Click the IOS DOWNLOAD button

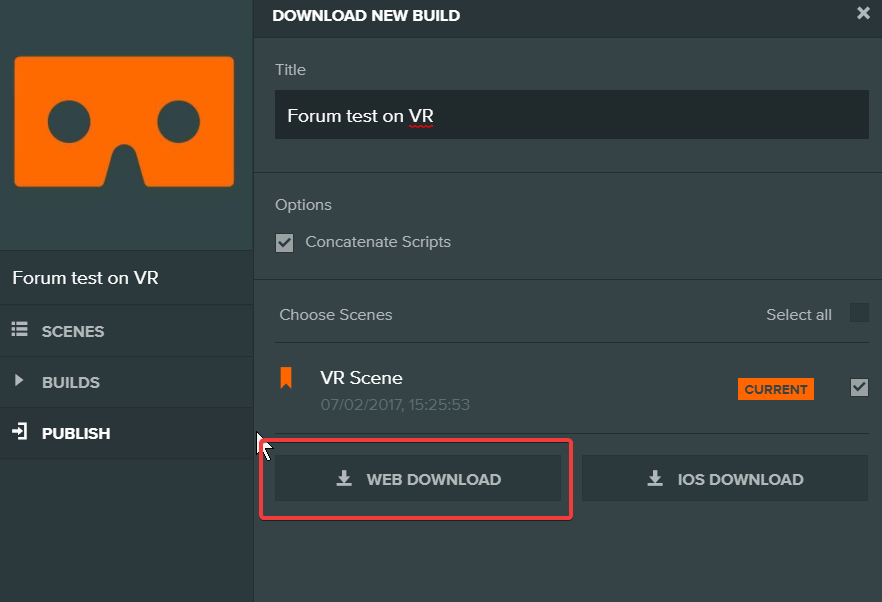point(725,478)
